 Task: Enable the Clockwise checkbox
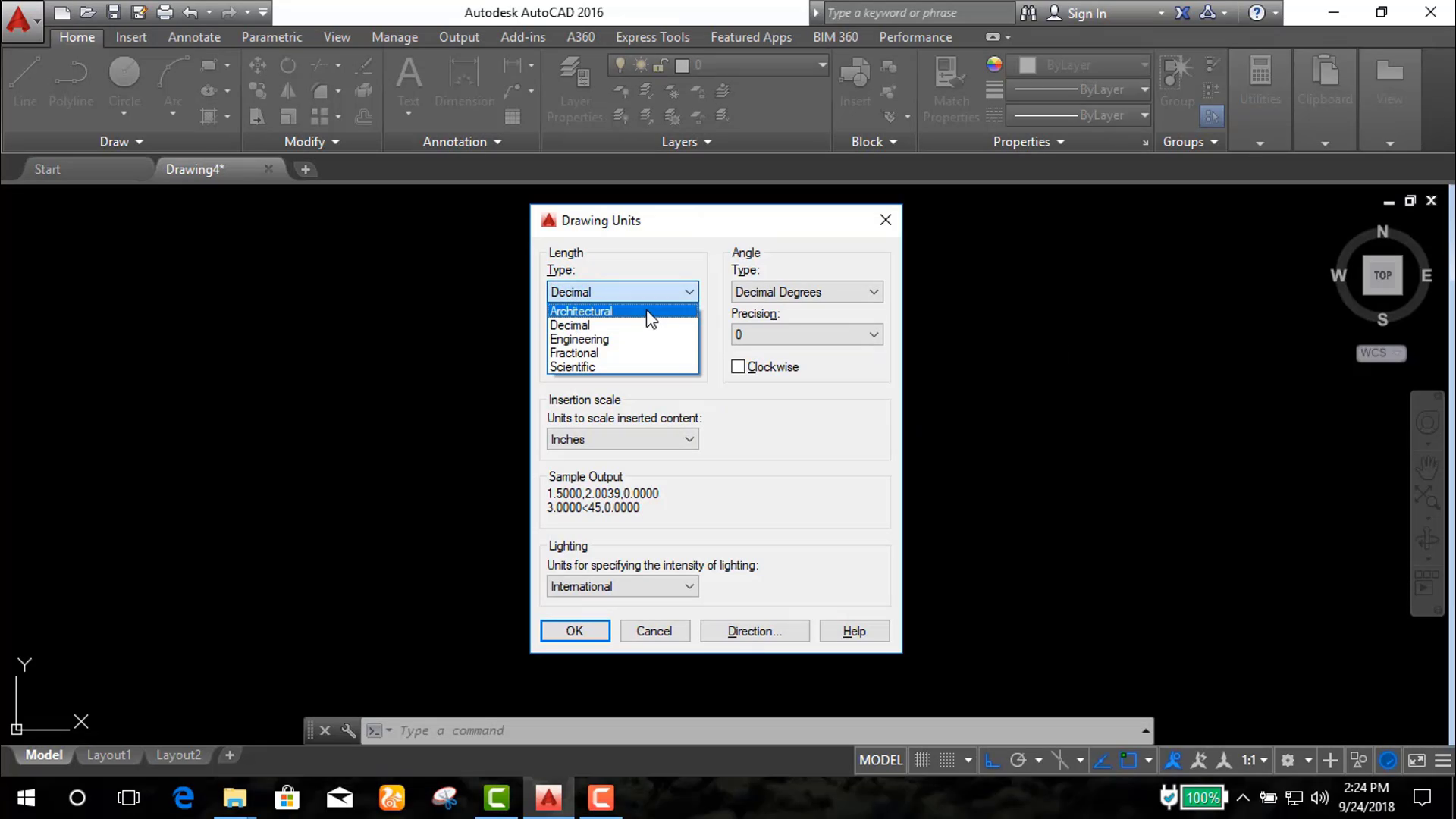pos(738,367)
